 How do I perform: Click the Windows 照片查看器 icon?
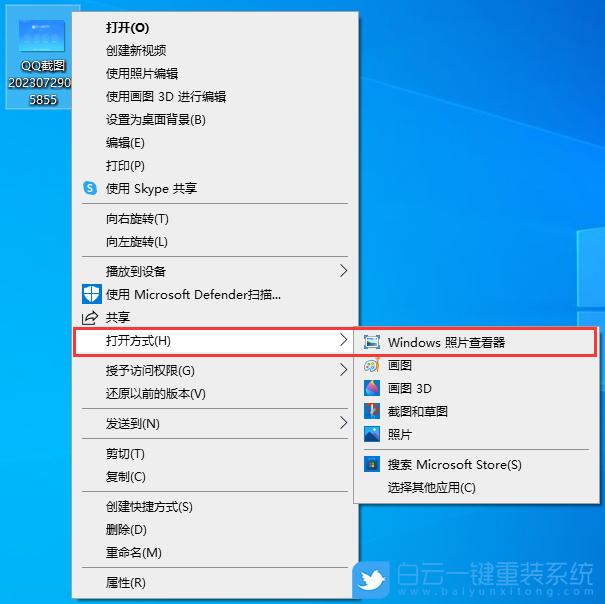[372, 342]
